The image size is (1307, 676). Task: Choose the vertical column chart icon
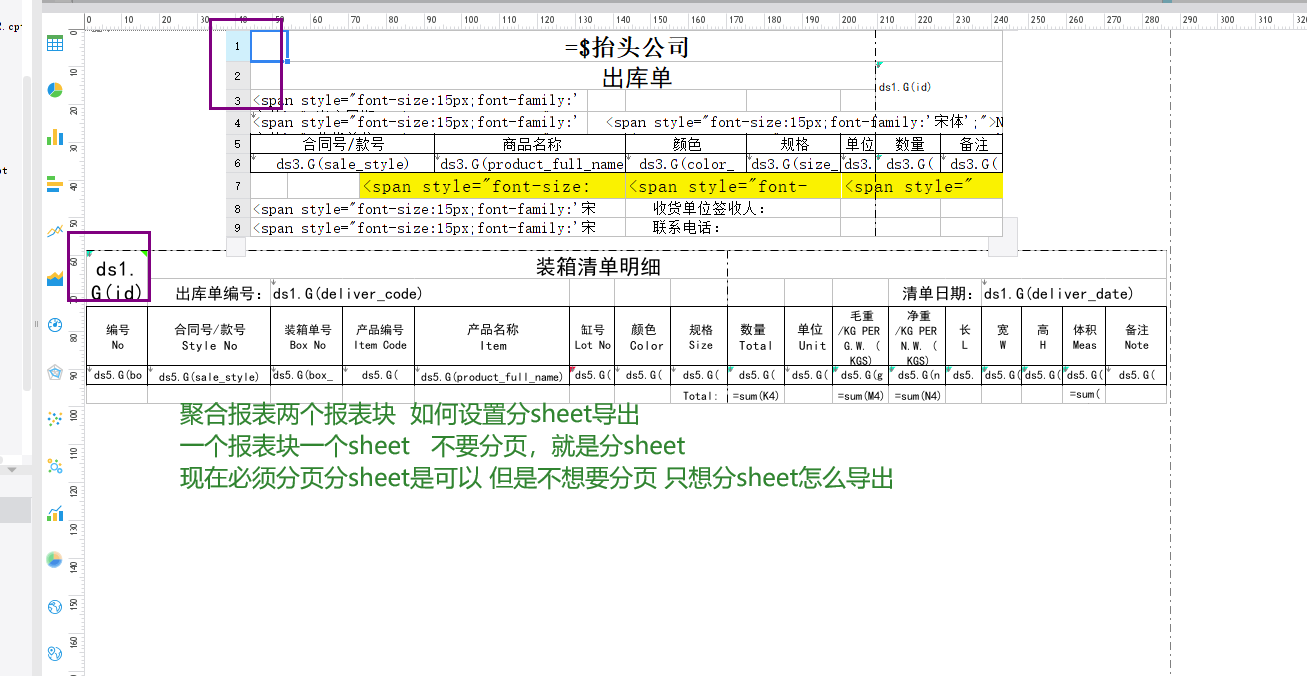click(55, 137)
